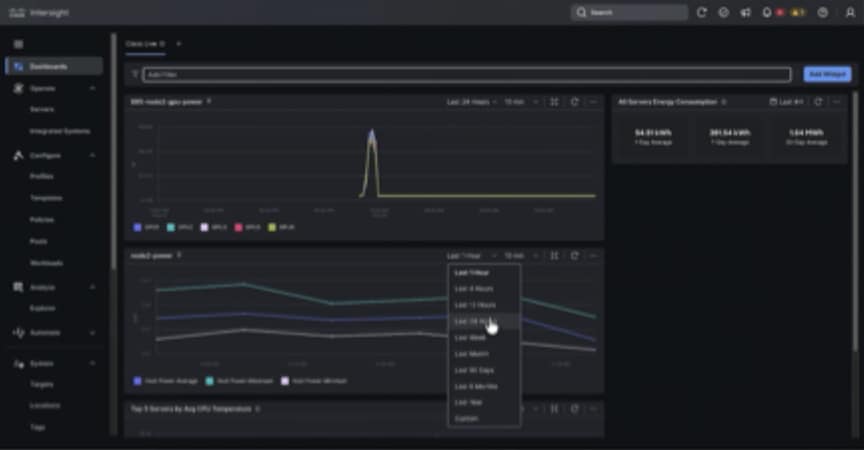Viewport: 864px width, 450px height.
Task: Click the Add Widget button
Action: (x=827, y=74)
